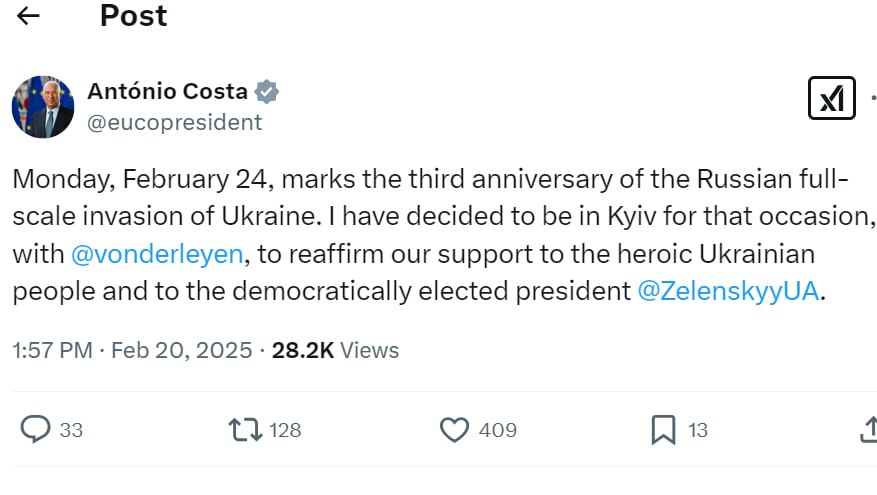Click the 409 likes count
This screenshot has width=877, height=495.
(497, 430)
